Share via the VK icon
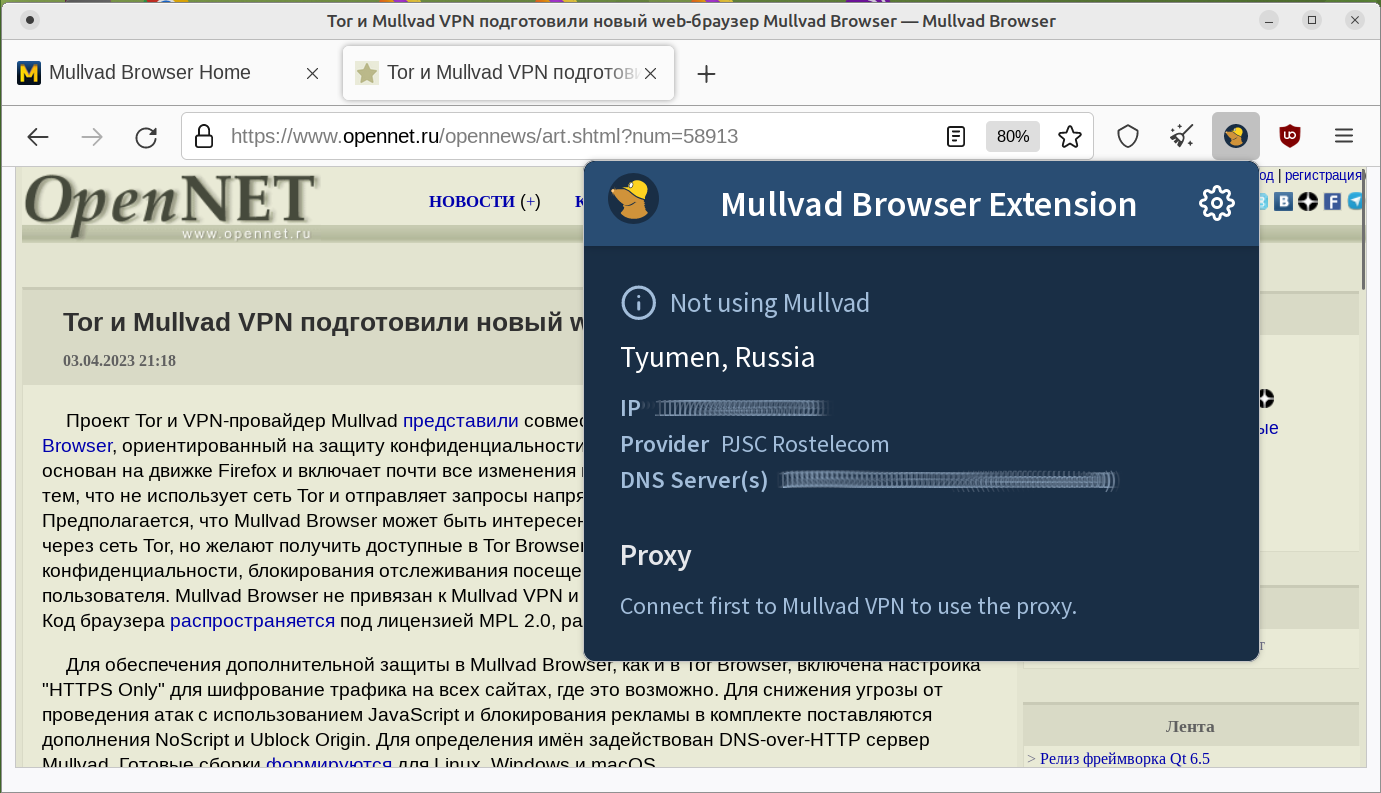 point(1283,202)
